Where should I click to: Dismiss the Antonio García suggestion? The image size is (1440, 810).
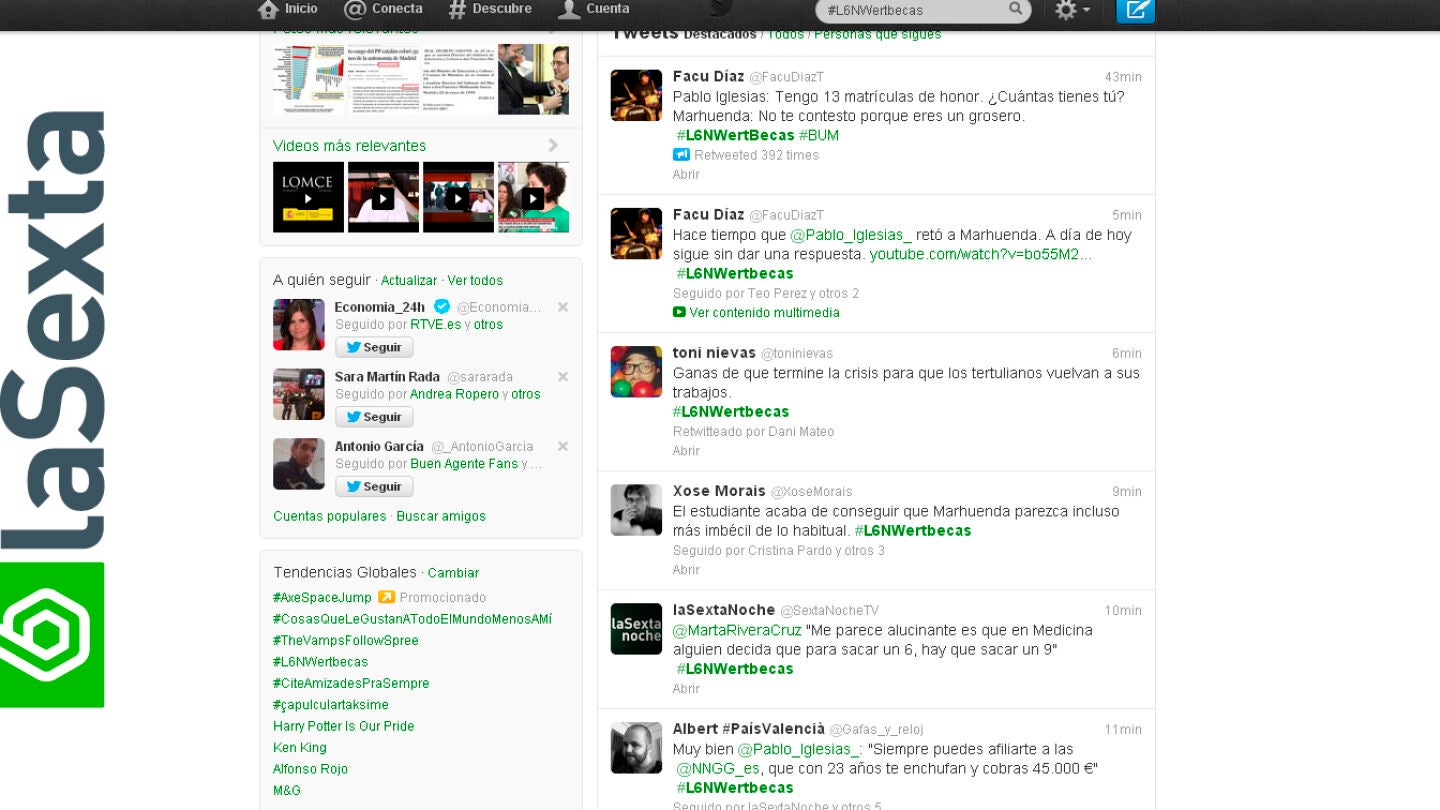click(x=563, y=446)
